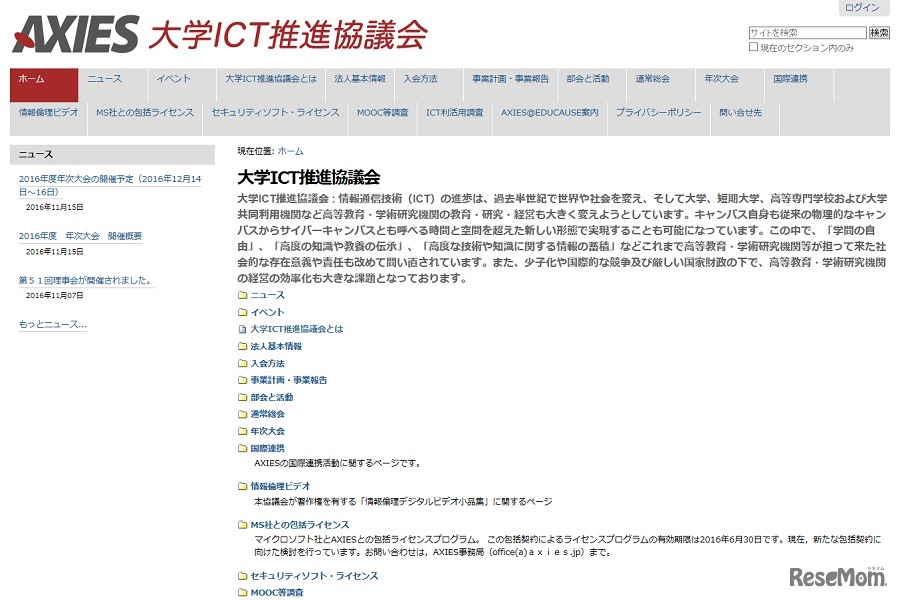Open the 入会方法 navigation tab
The image size is (900, 600).
pos(429,85)
